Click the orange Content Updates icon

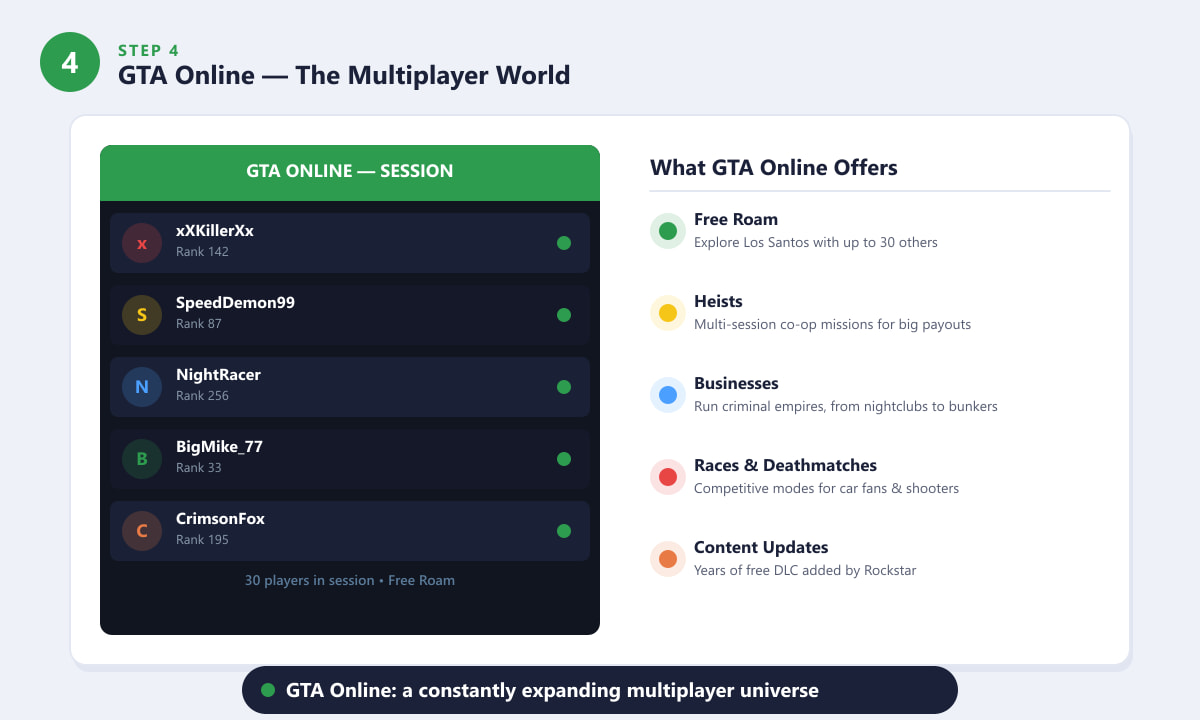(668, 559)
